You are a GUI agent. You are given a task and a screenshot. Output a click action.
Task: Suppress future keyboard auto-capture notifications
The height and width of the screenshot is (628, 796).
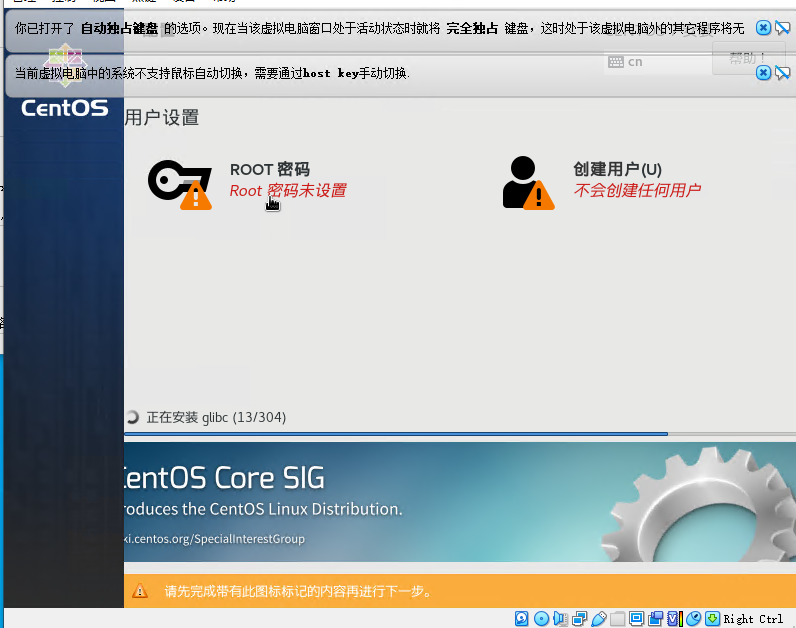[x=782, y=27]
